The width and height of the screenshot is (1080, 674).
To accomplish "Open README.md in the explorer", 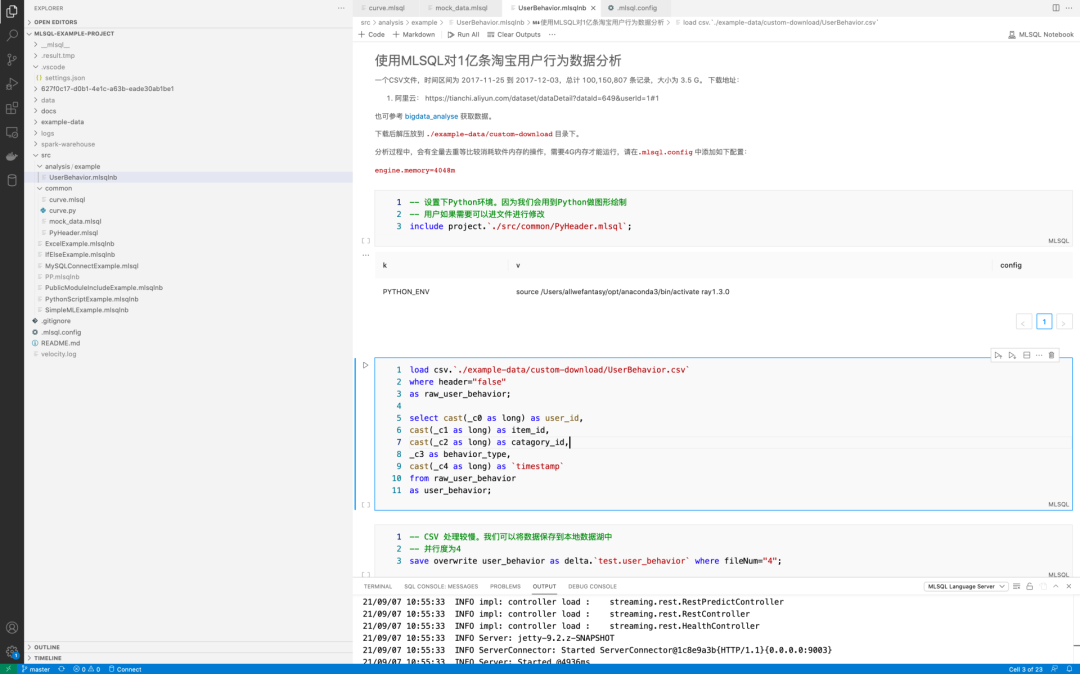I will (x=61, y=343).
